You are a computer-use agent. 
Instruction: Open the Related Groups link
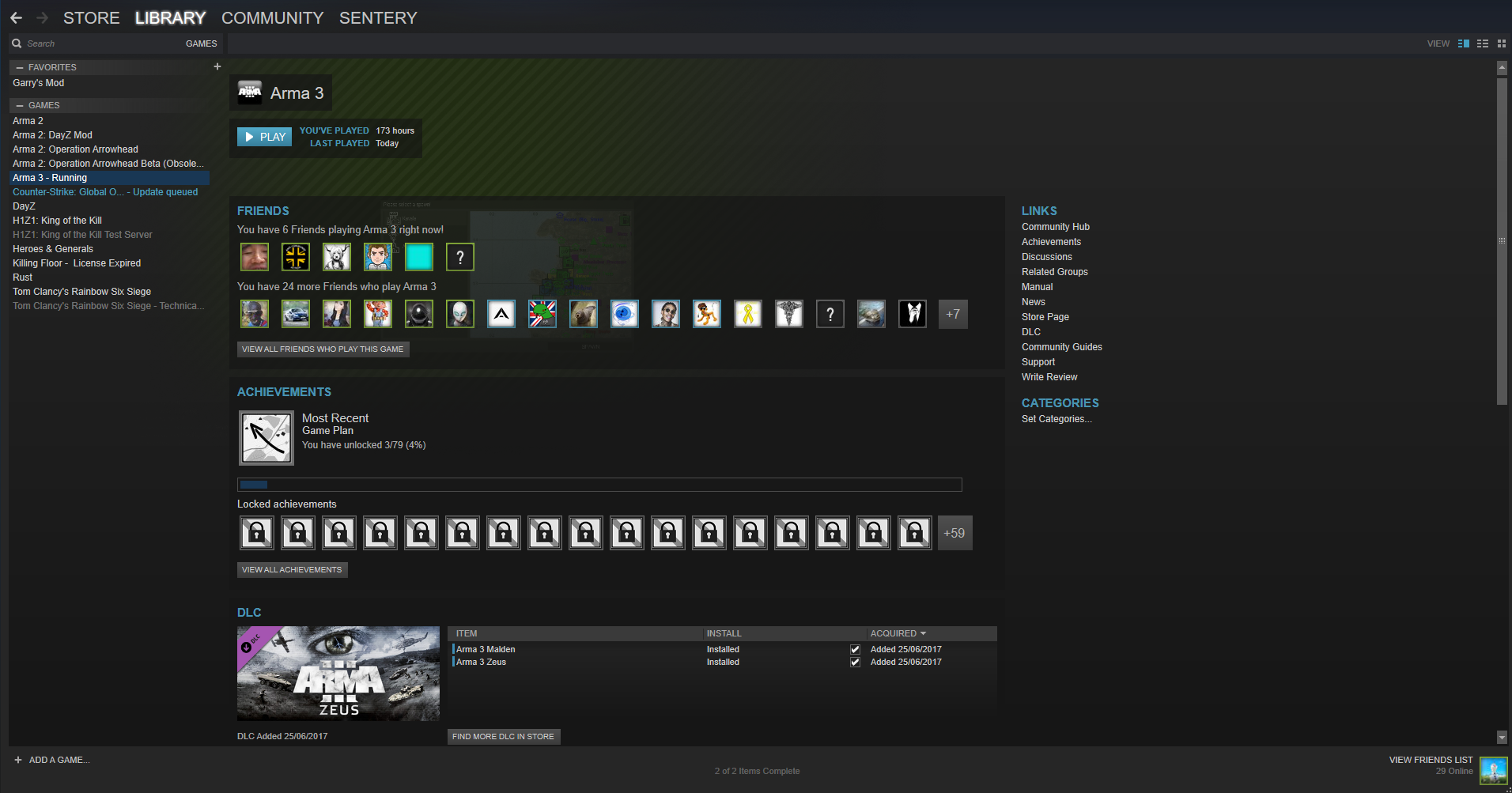pos(1055,272)
